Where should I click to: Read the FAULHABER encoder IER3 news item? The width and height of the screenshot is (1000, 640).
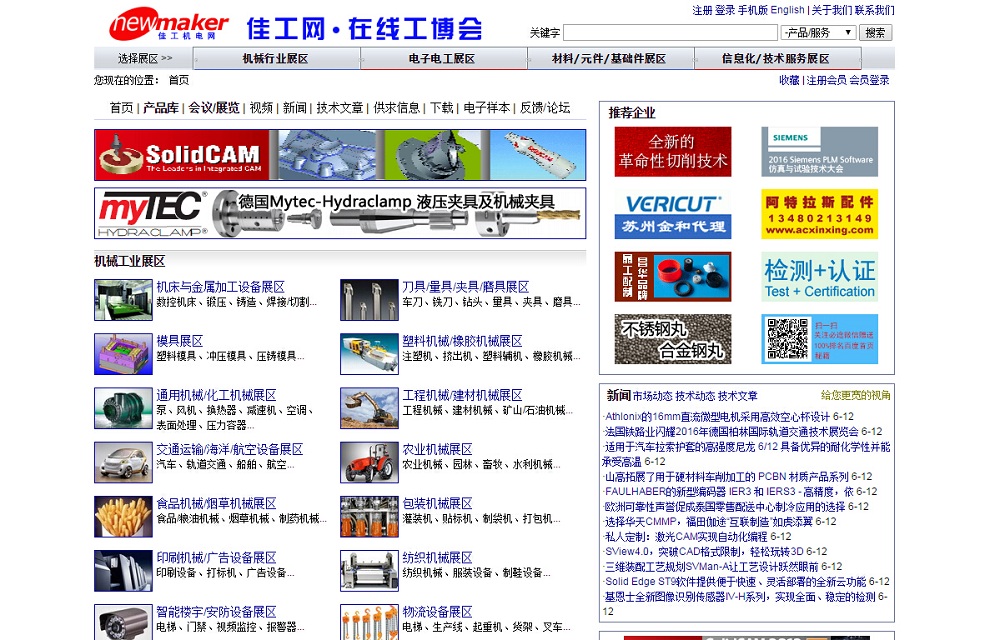tap(729, 492)
